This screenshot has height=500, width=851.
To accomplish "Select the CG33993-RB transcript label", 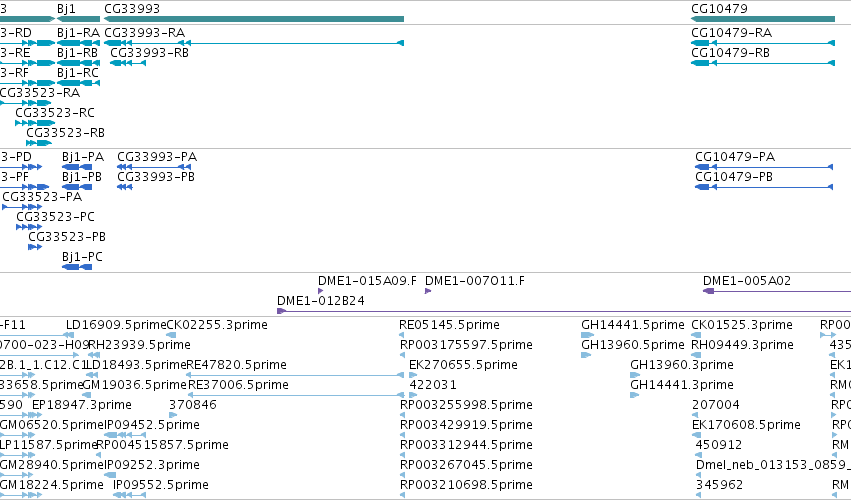I will click(149, 53).
